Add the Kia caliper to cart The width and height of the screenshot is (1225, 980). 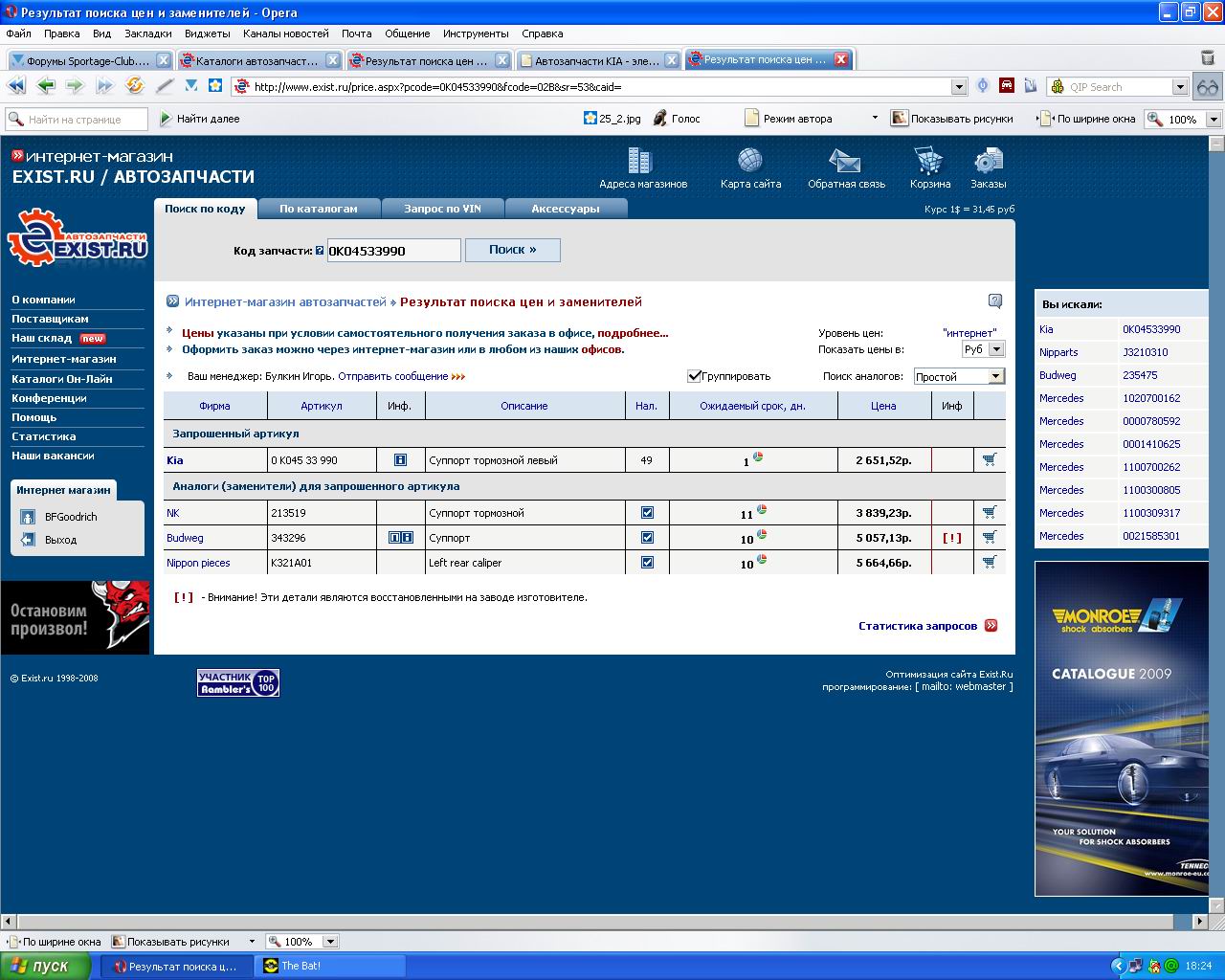990,460
